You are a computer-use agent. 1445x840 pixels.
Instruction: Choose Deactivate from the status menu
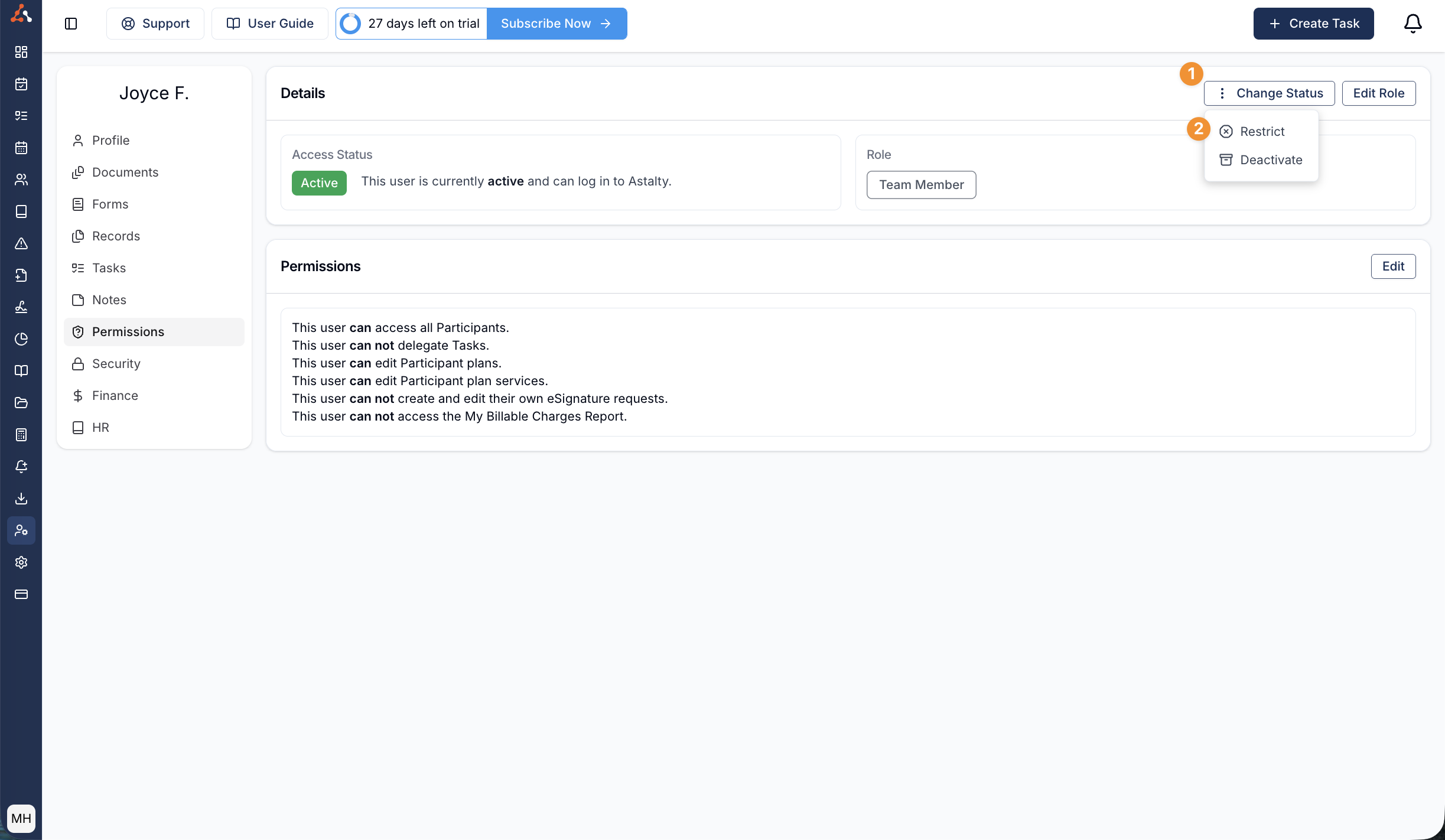(x=1271, y=160)
